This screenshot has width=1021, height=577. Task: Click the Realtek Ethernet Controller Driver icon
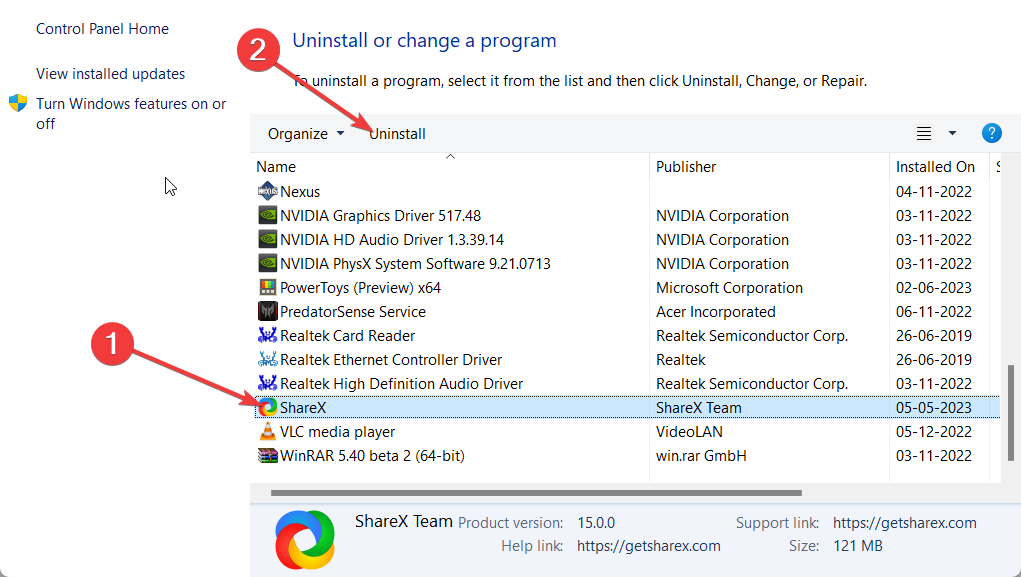(x=268, y=359)
